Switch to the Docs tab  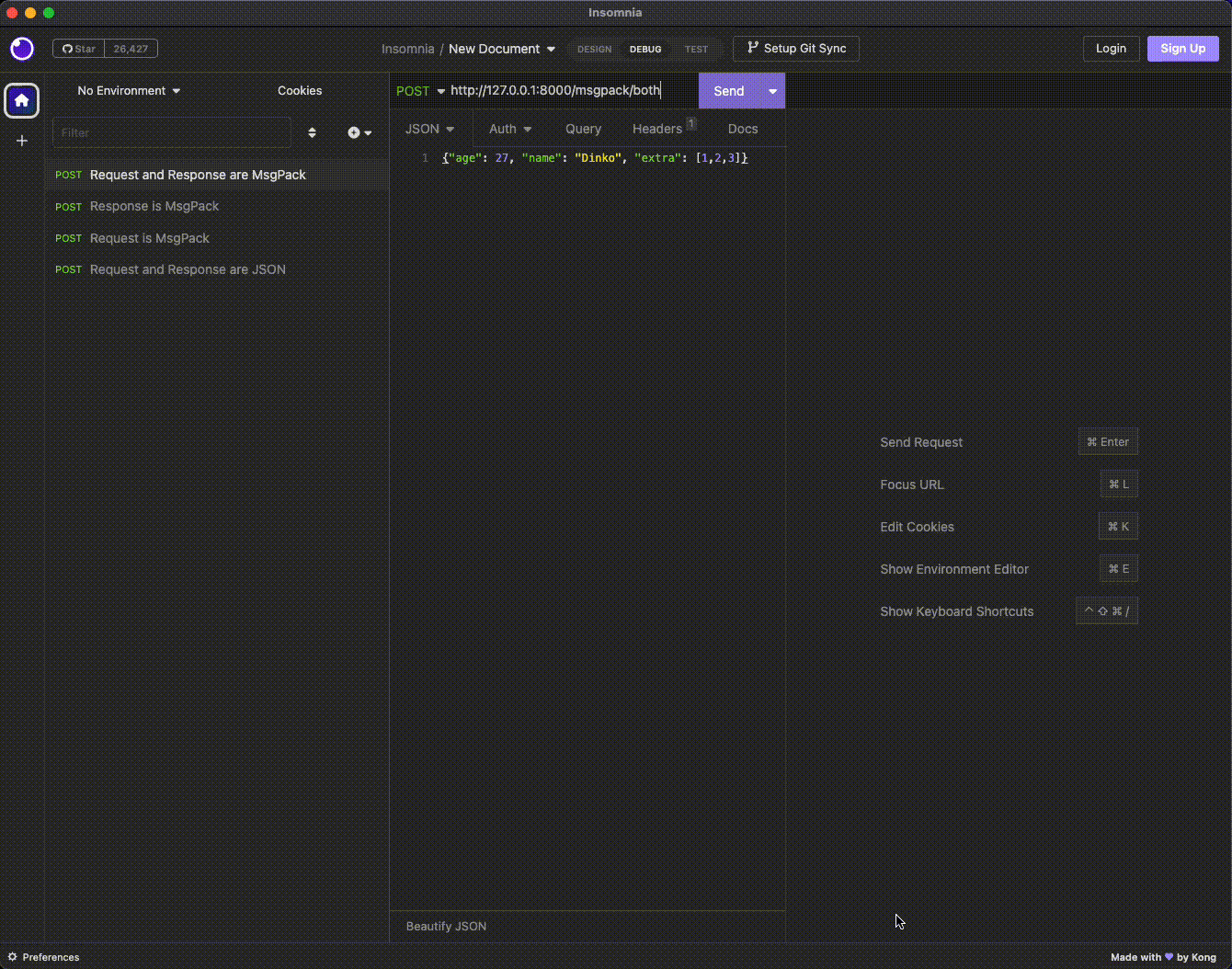pos(743,129)
